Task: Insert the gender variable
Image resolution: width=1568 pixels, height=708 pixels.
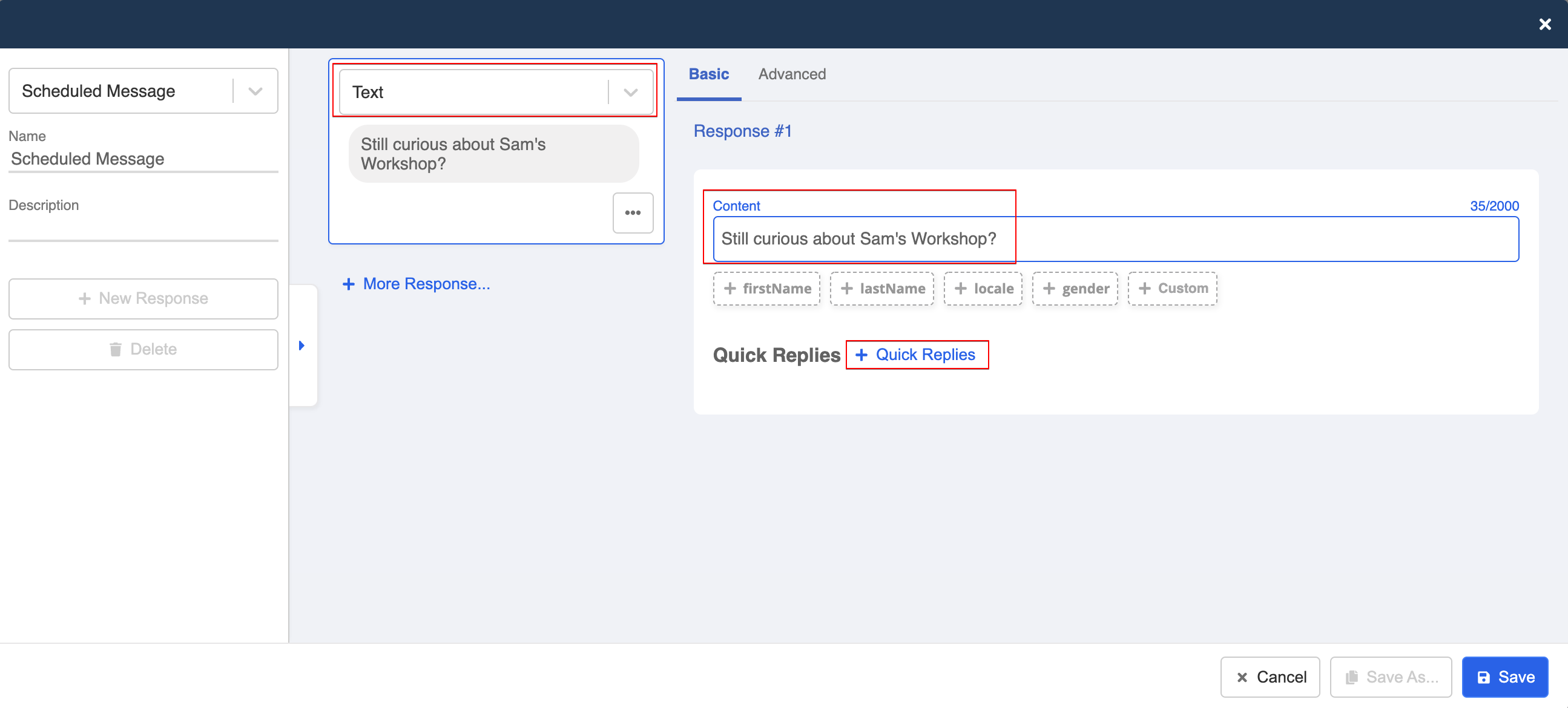Action: tap(1075, 288)
